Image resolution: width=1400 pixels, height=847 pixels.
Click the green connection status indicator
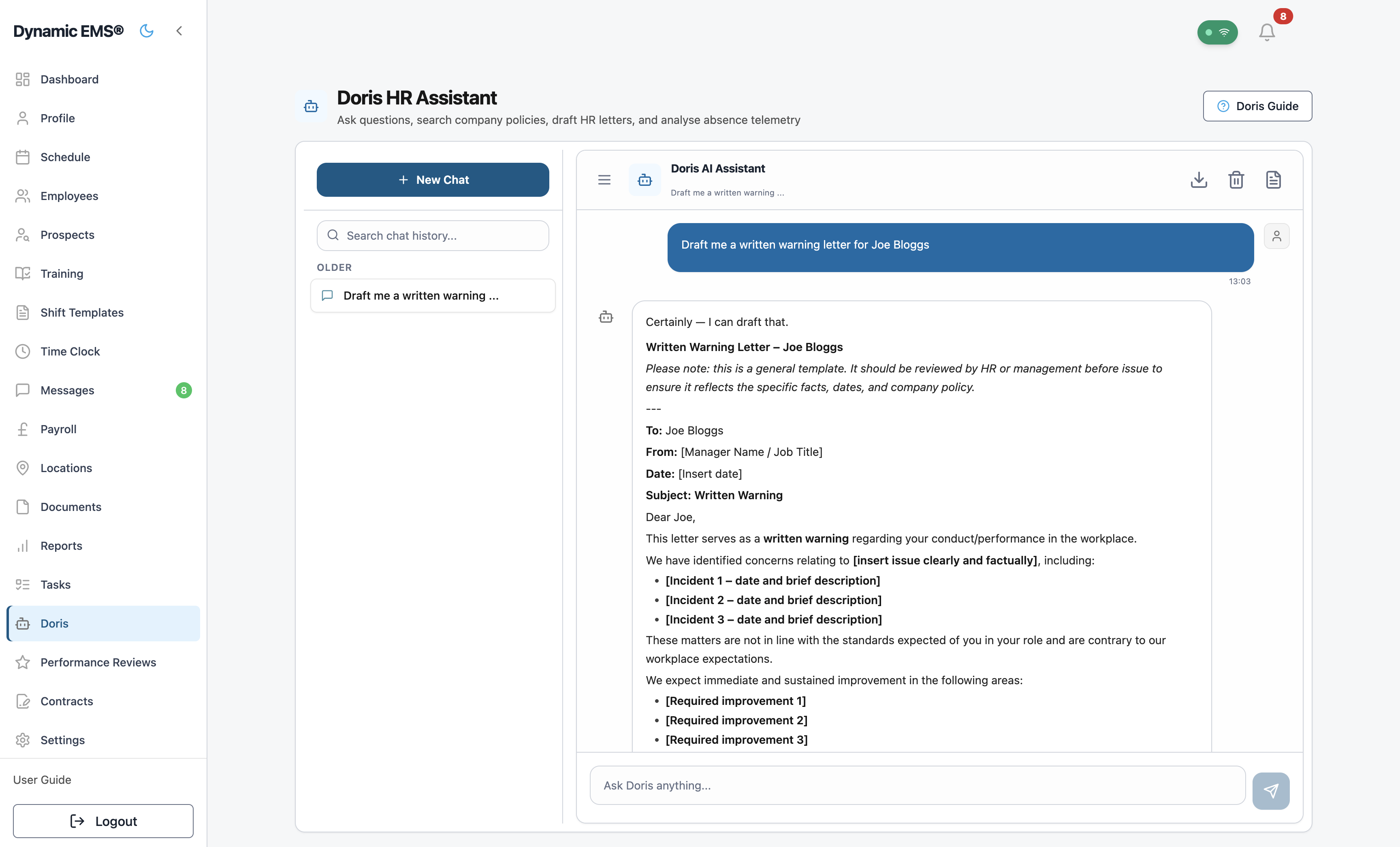point(1217,32)
